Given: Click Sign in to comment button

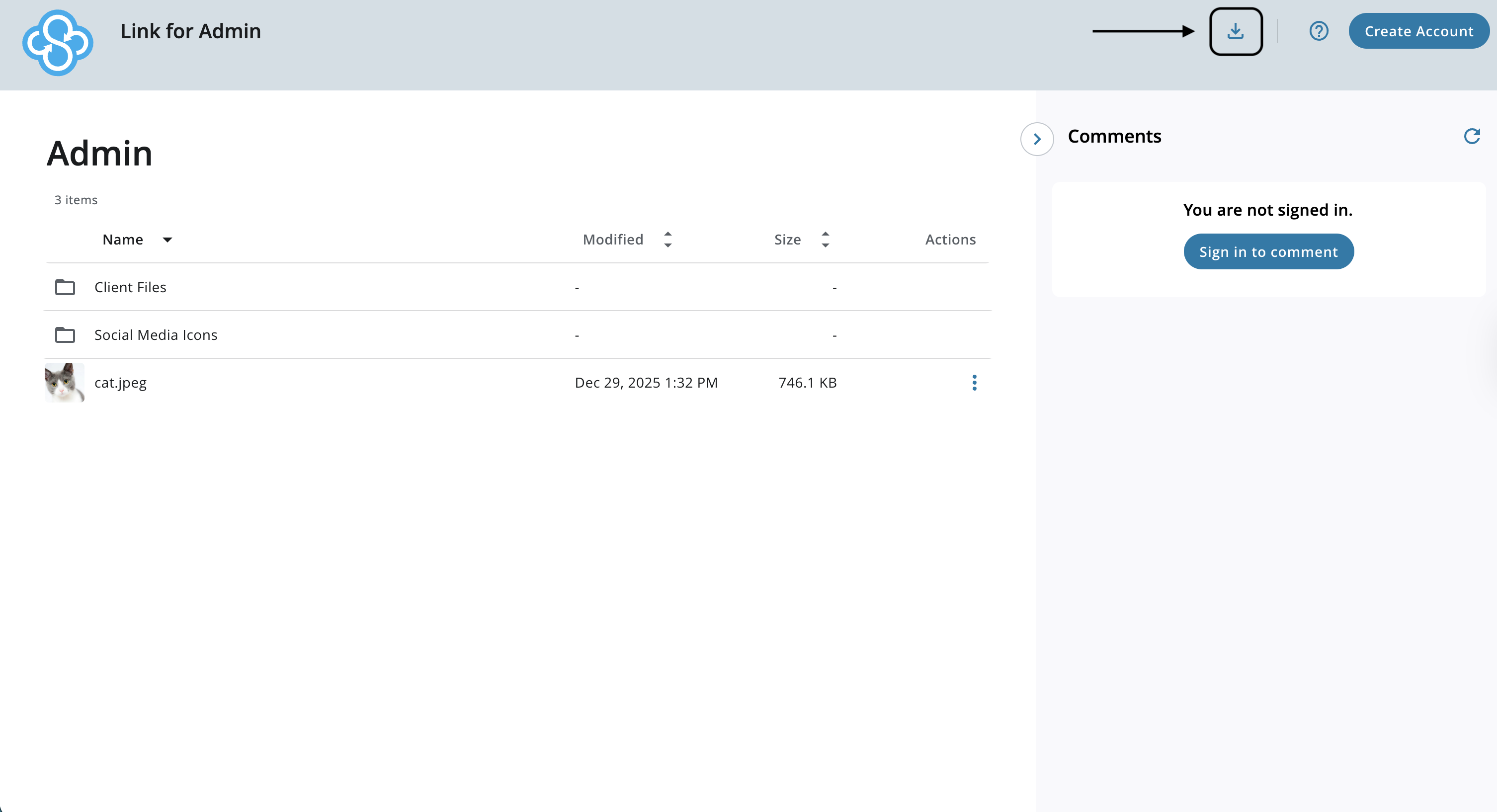Looking at the screenshot, I should pos(1268,251).
